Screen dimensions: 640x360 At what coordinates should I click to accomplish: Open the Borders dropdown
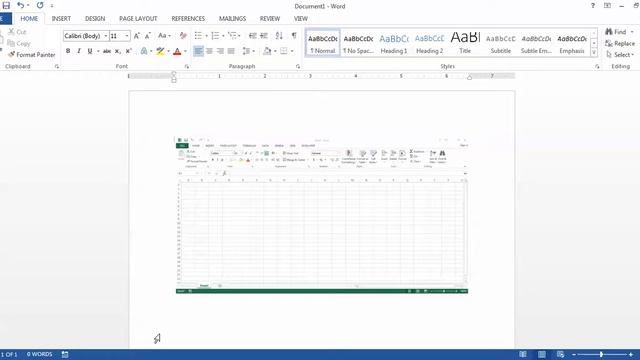click(292, 51)
